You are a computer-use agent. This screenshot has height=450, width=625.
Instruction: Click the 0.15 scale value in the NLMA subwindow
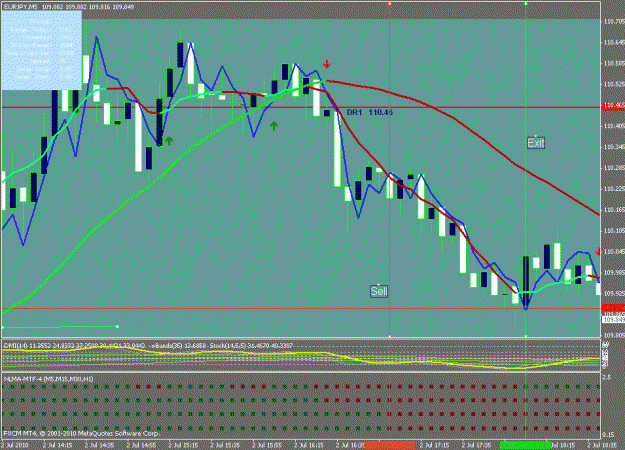click(x=608, y=434)
